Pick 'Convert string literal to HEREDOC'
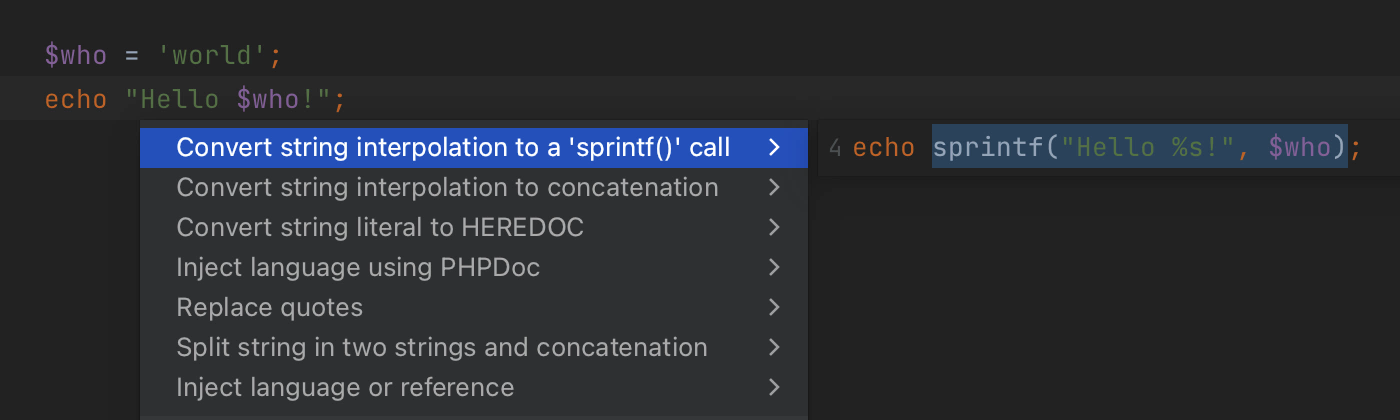Viewport: 1400px width, 420px height. click(379, 228)
